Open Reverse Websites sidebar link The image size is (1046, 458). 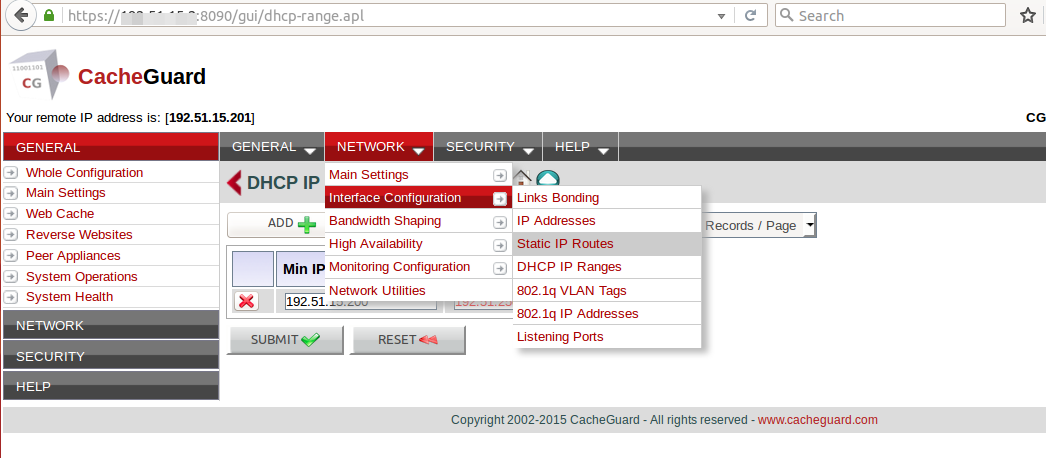click(x=79, y=235)
